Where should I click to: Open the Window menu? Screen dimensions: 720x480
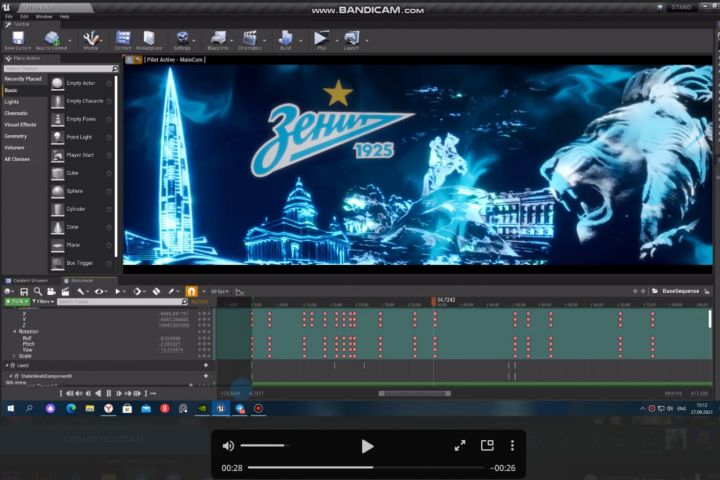click(x=44, y=17)
